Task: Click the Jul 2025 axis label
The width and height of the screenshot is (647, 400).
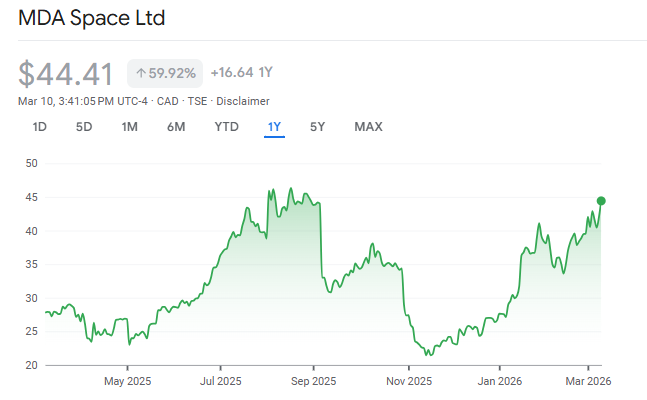Action: 221,381
